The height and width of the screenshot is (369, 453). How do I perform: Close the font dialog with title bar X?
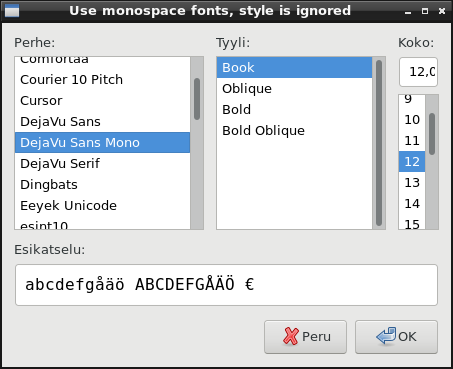(x=442, y=11)
